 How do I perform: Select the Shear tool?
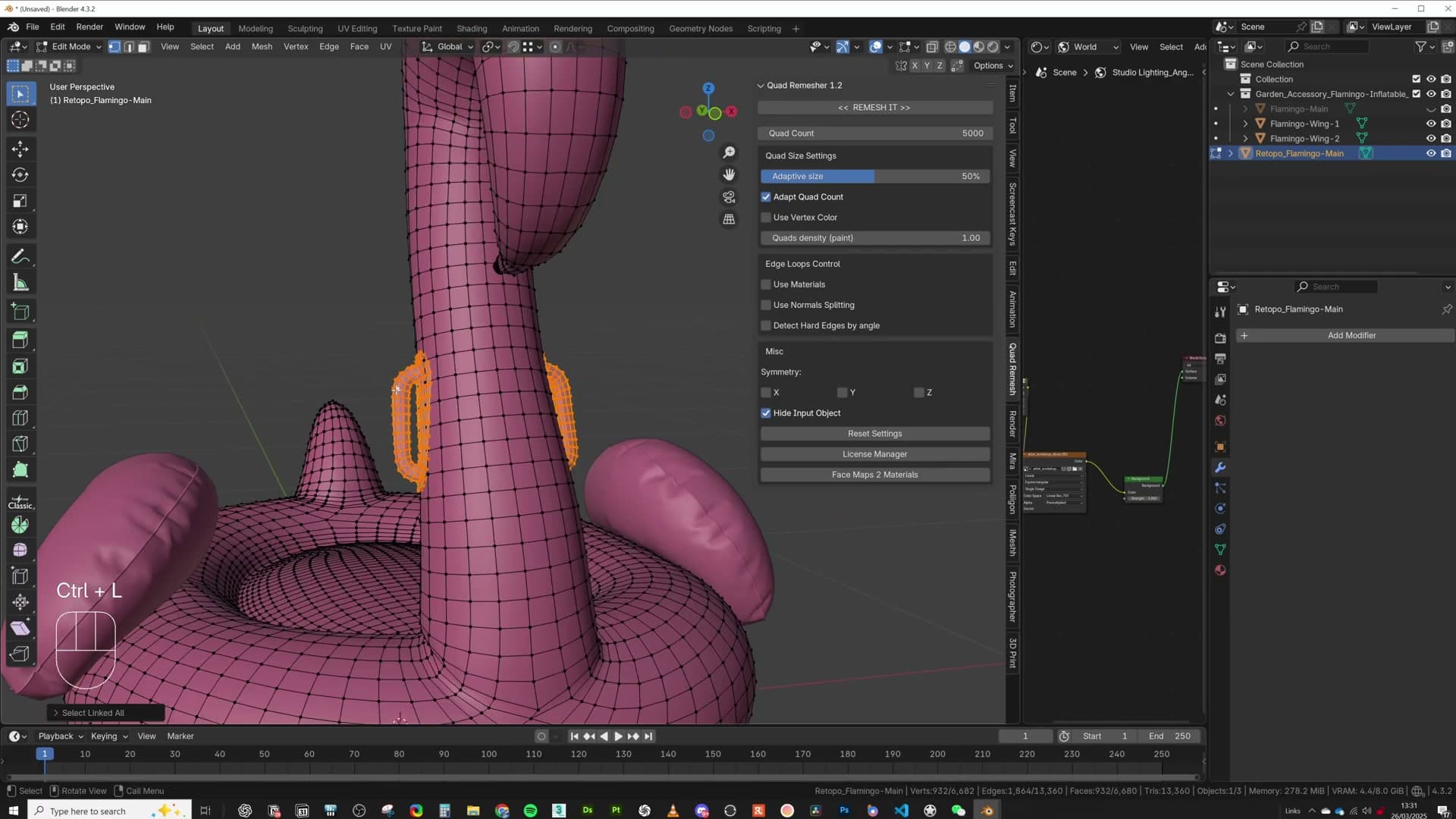(x=20, y=628)
